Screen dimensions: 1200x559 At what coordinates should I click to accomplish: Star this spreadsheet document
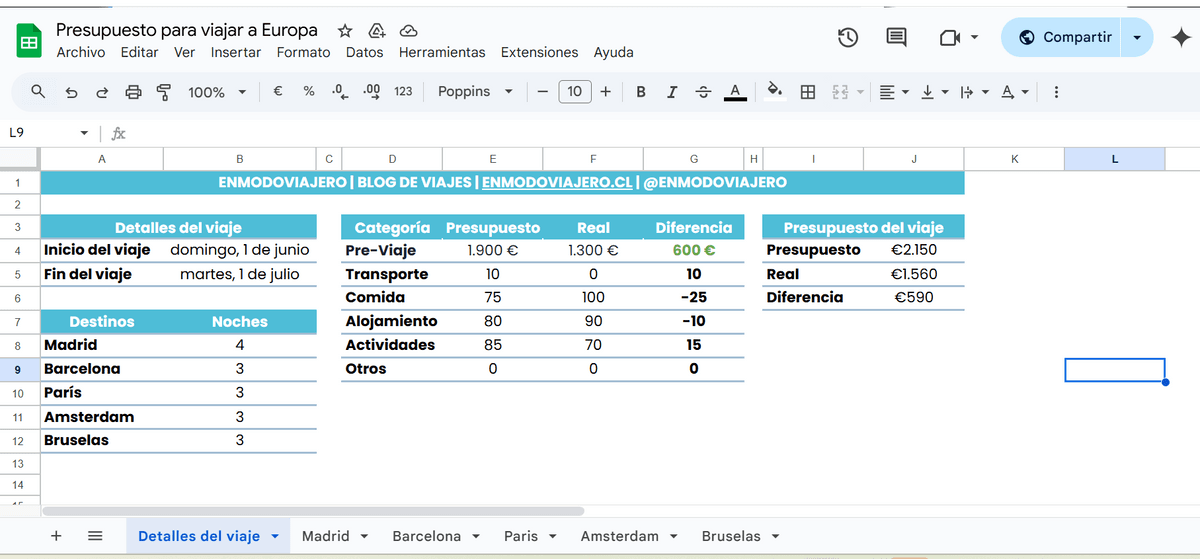(x=345, y=31)
